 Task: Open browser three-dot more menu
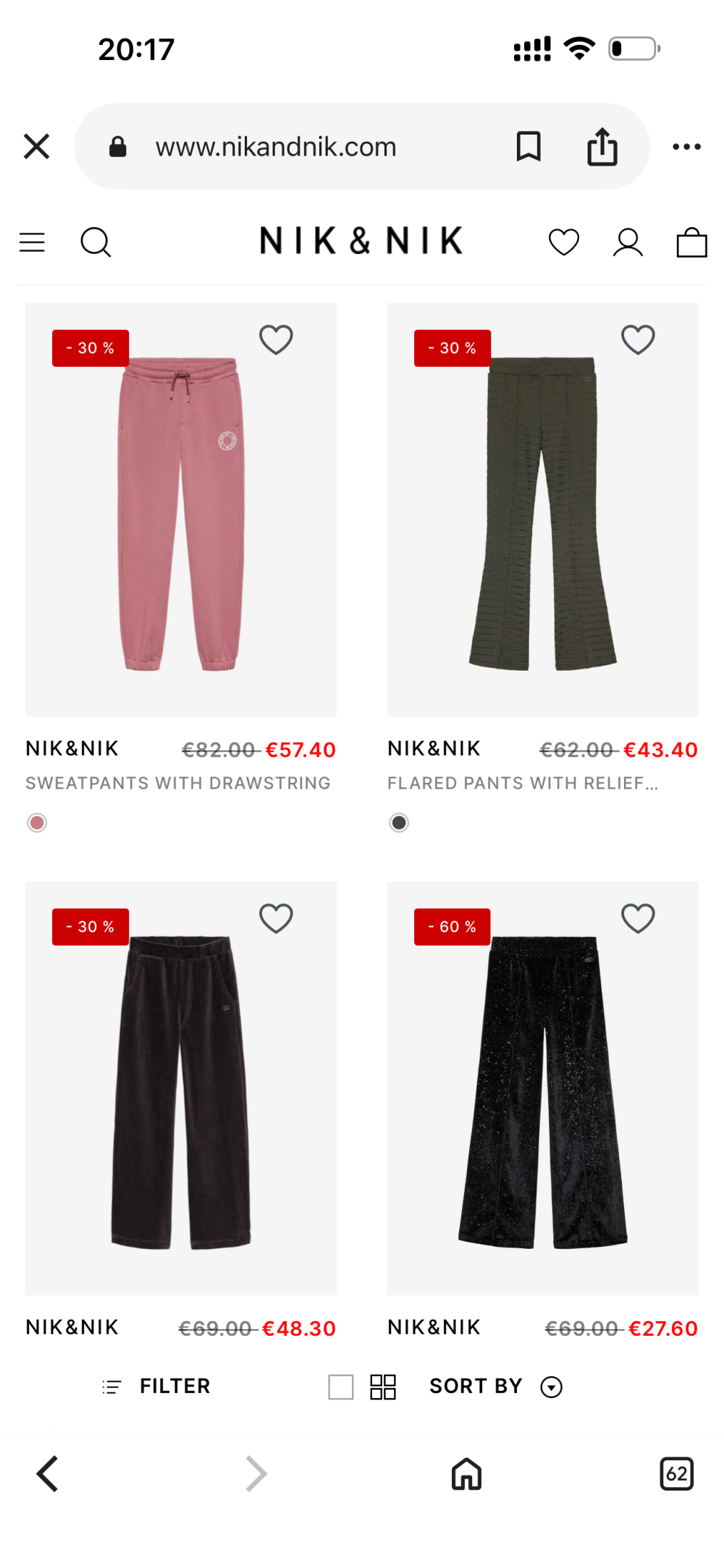[686, 146]
